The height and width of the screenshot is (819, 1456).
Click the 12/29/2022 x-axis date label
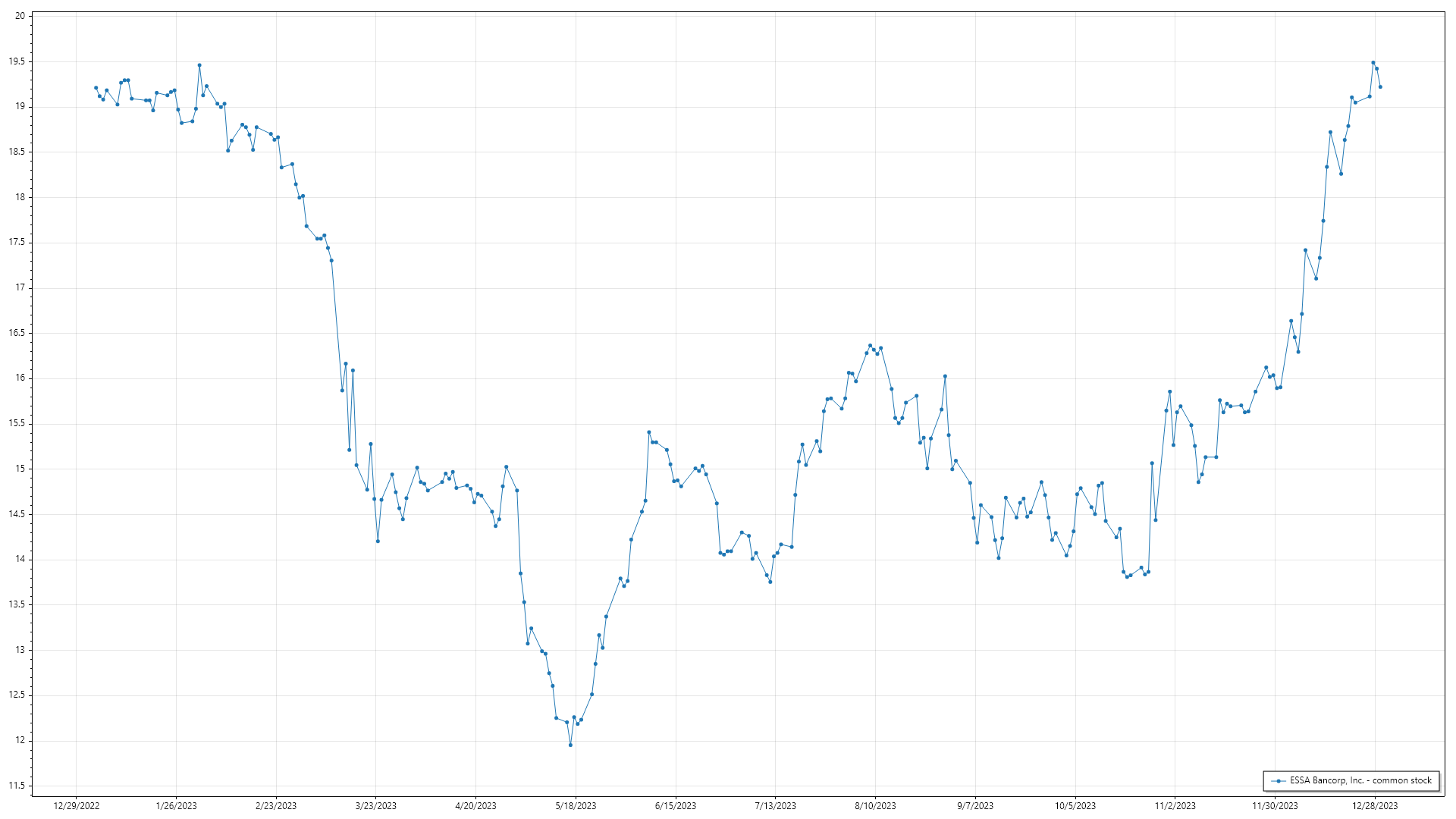(76, 806)
